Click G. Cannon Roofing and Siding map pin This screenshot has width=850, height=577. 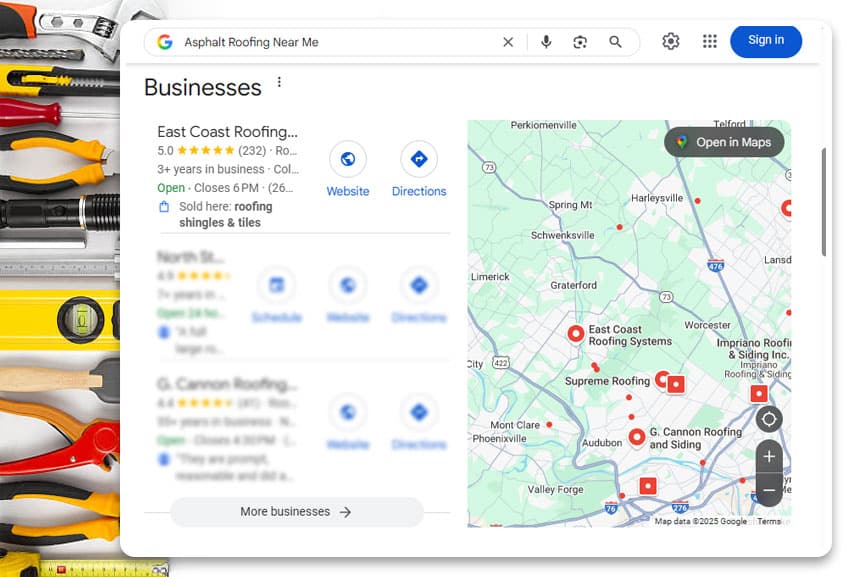pyautogui.click(x=637, y=437)
